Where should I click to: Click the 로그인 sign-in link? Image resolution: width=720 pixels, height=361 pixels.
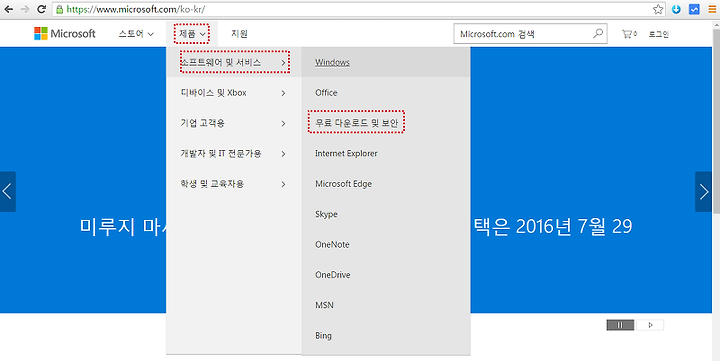pos(658,34)
